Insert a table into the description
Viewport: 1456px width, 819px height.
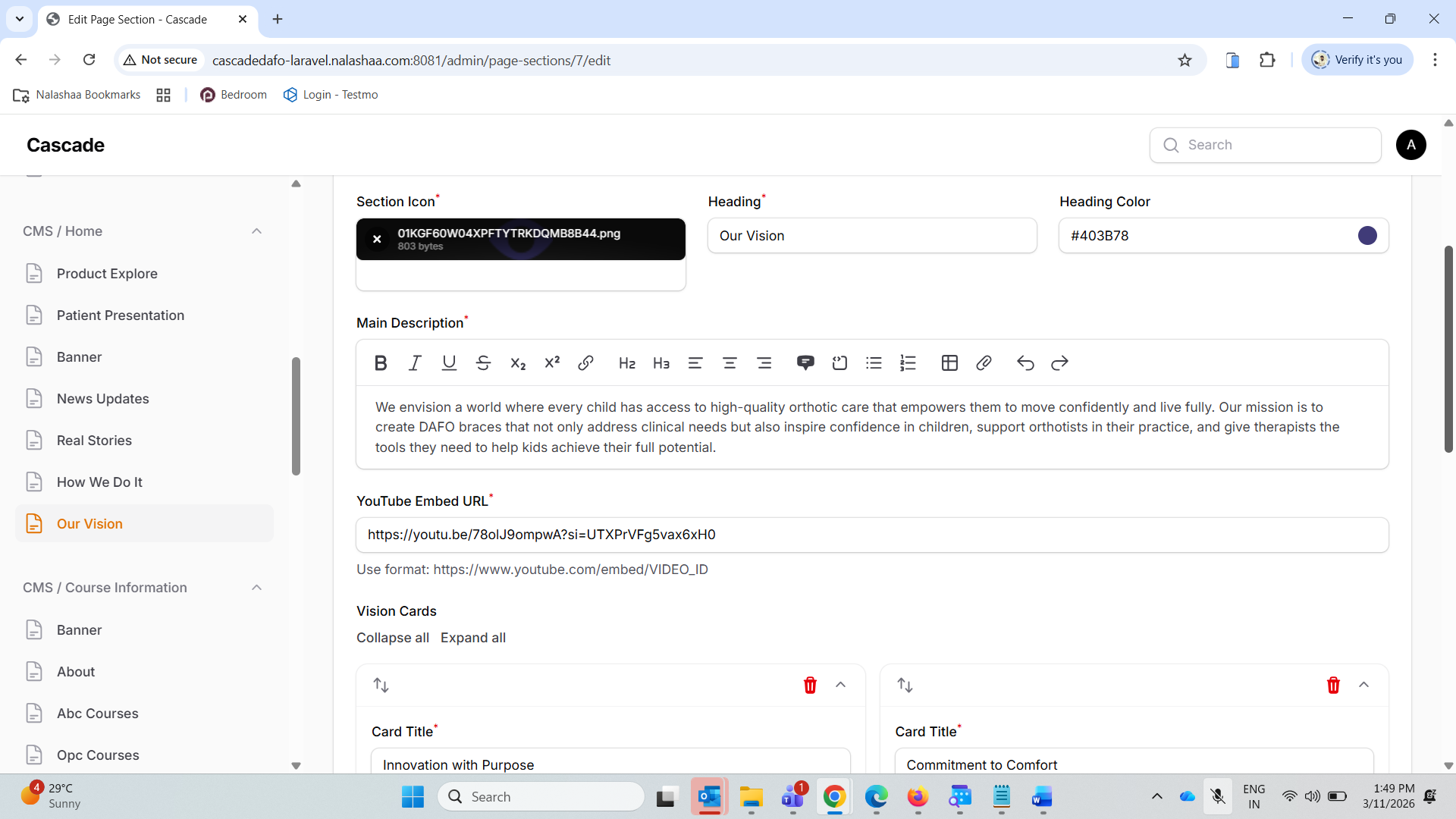tap(949, 363)
